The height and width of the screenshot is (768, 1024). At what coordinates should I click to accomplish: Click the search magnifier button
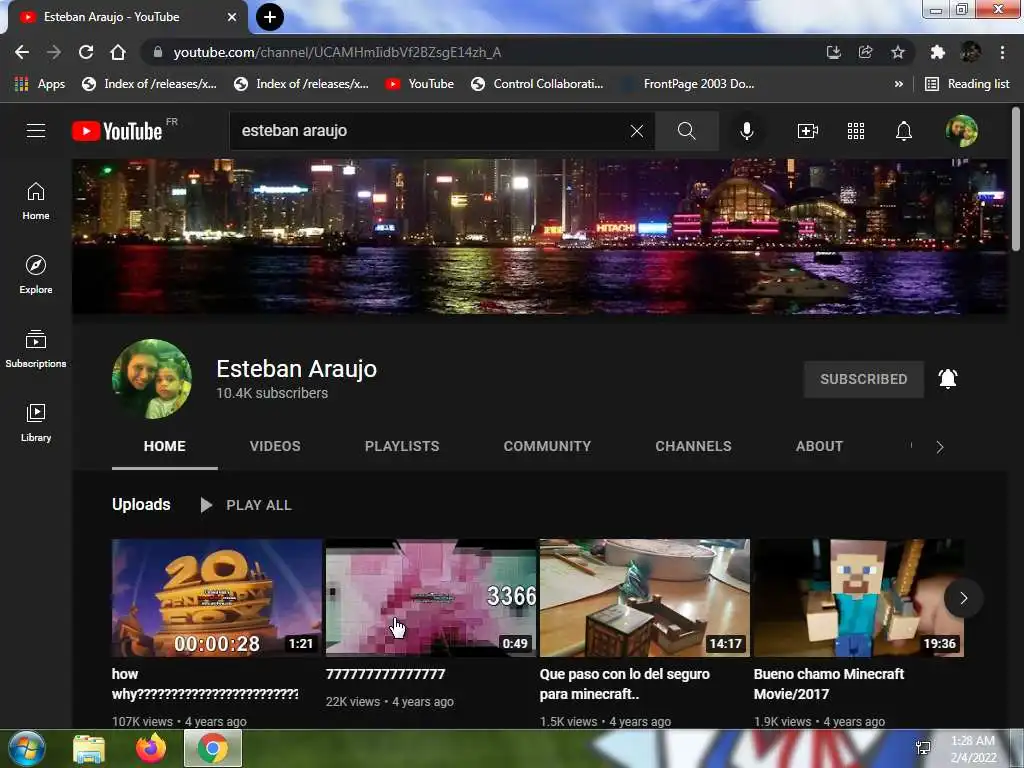pos(686,131)
